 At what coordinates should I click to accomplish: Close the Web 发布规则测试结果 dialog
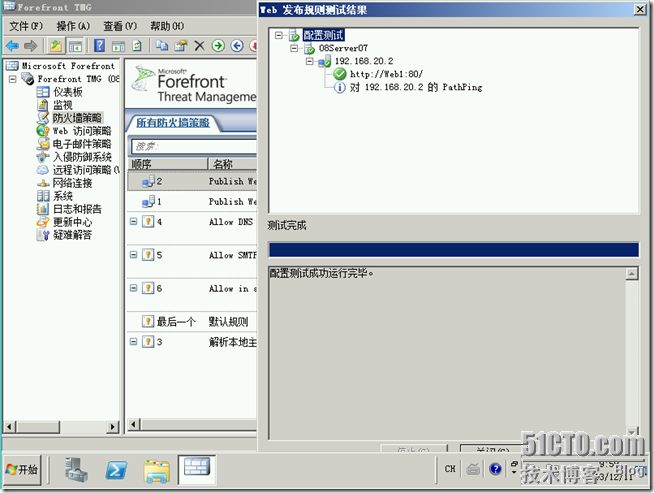(640, 9)
